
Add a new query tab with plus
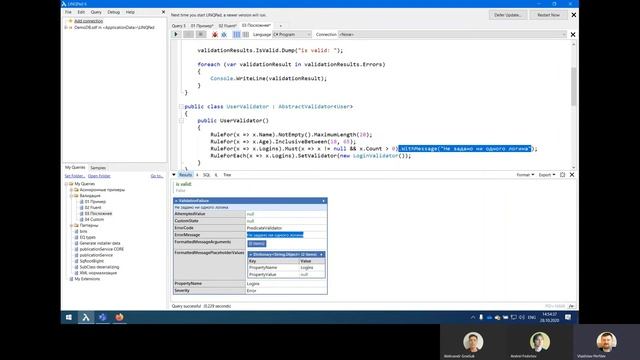click(x=280, y=26)
